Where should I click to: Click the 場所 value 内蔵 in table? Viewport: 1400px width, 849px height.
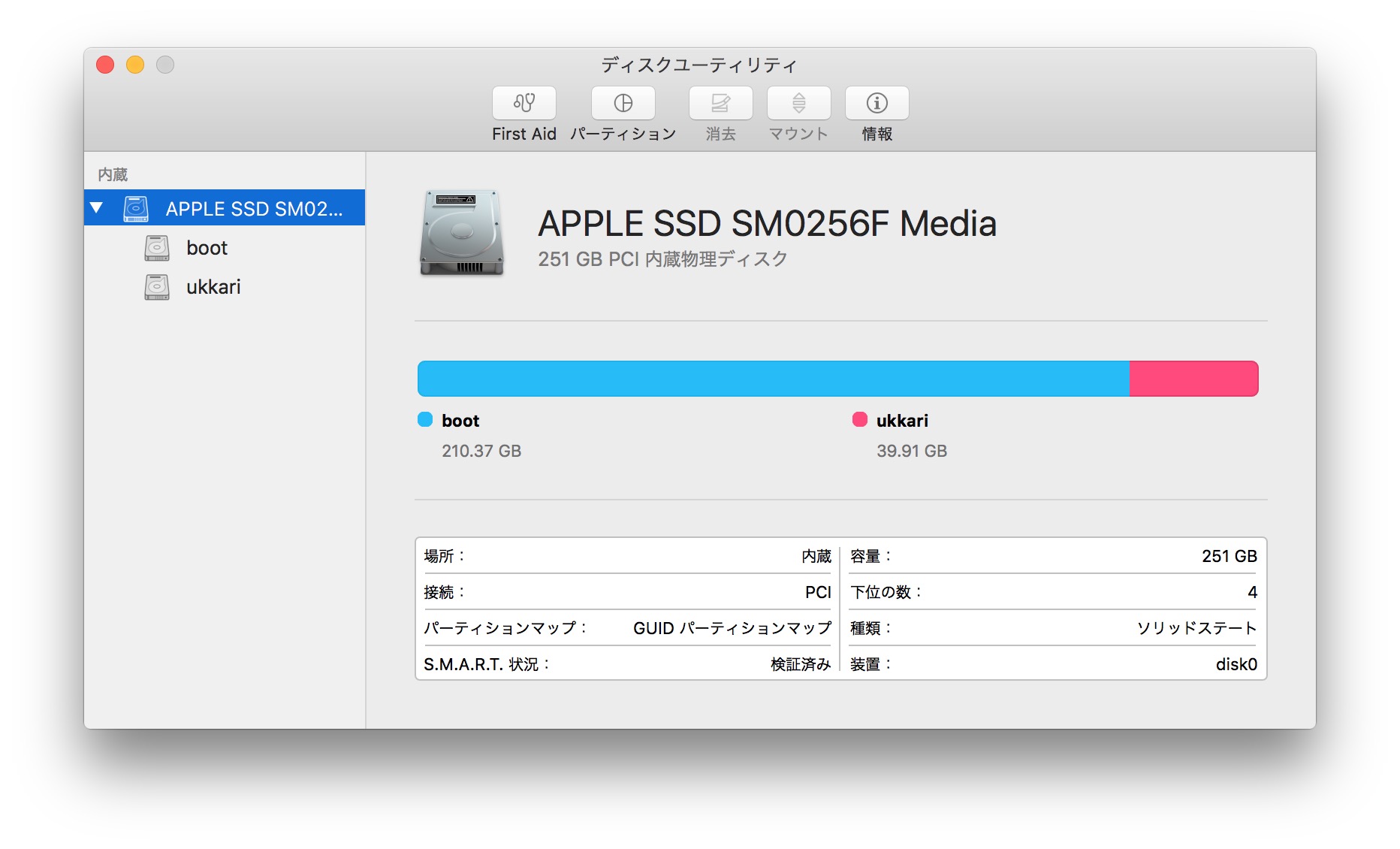(816, 556)
